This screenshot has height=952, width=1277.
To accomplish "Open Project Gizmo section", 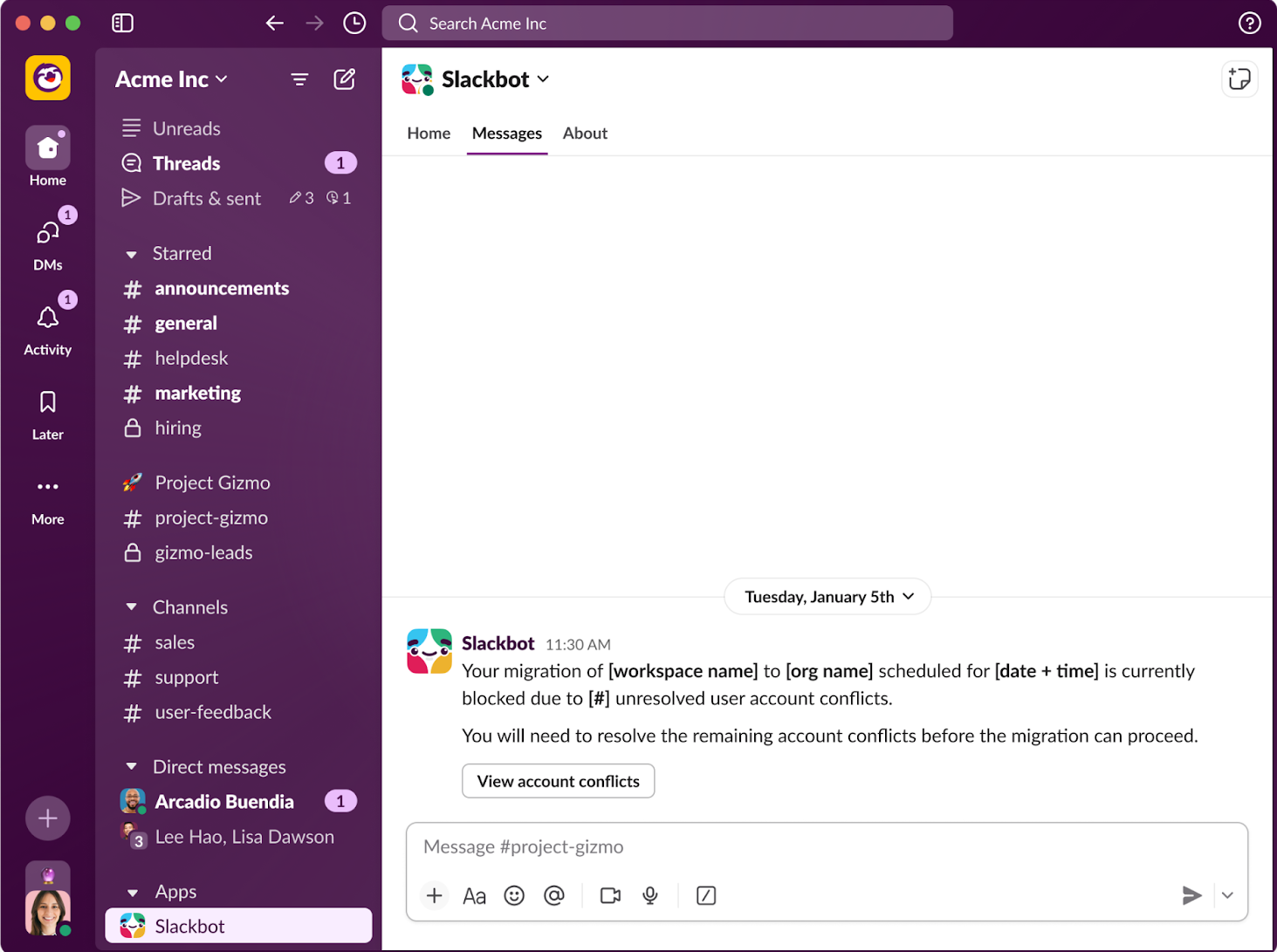I will tap(238, 483).
